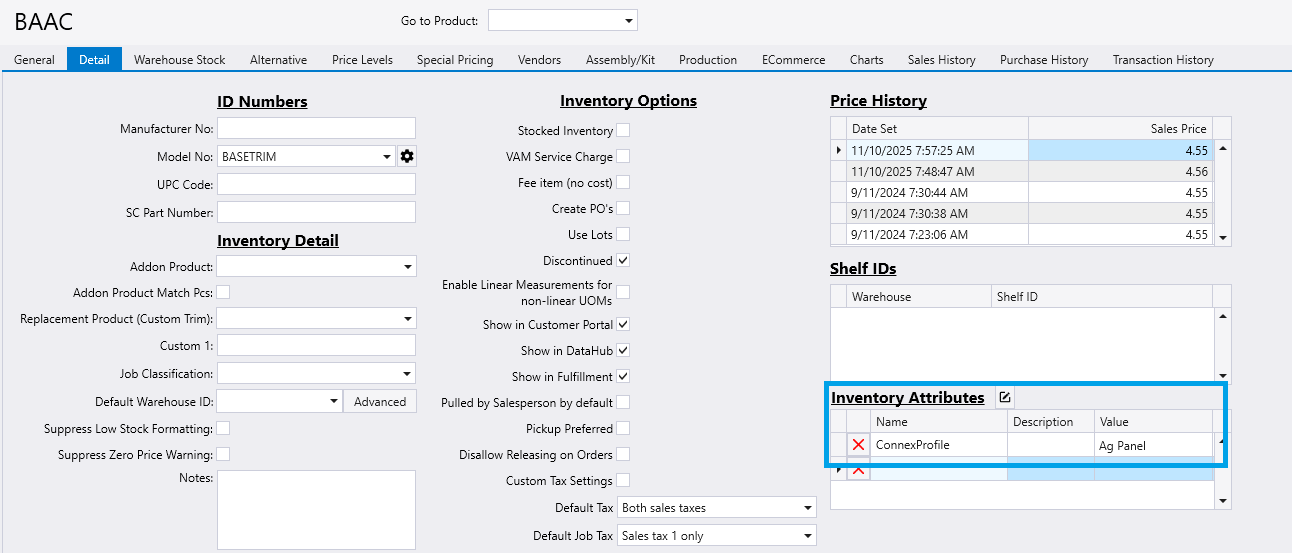This screenshot has height=553, width=1292.
Task: Switch to Assembly/Kit tab
Action: [x=620, y=60]
